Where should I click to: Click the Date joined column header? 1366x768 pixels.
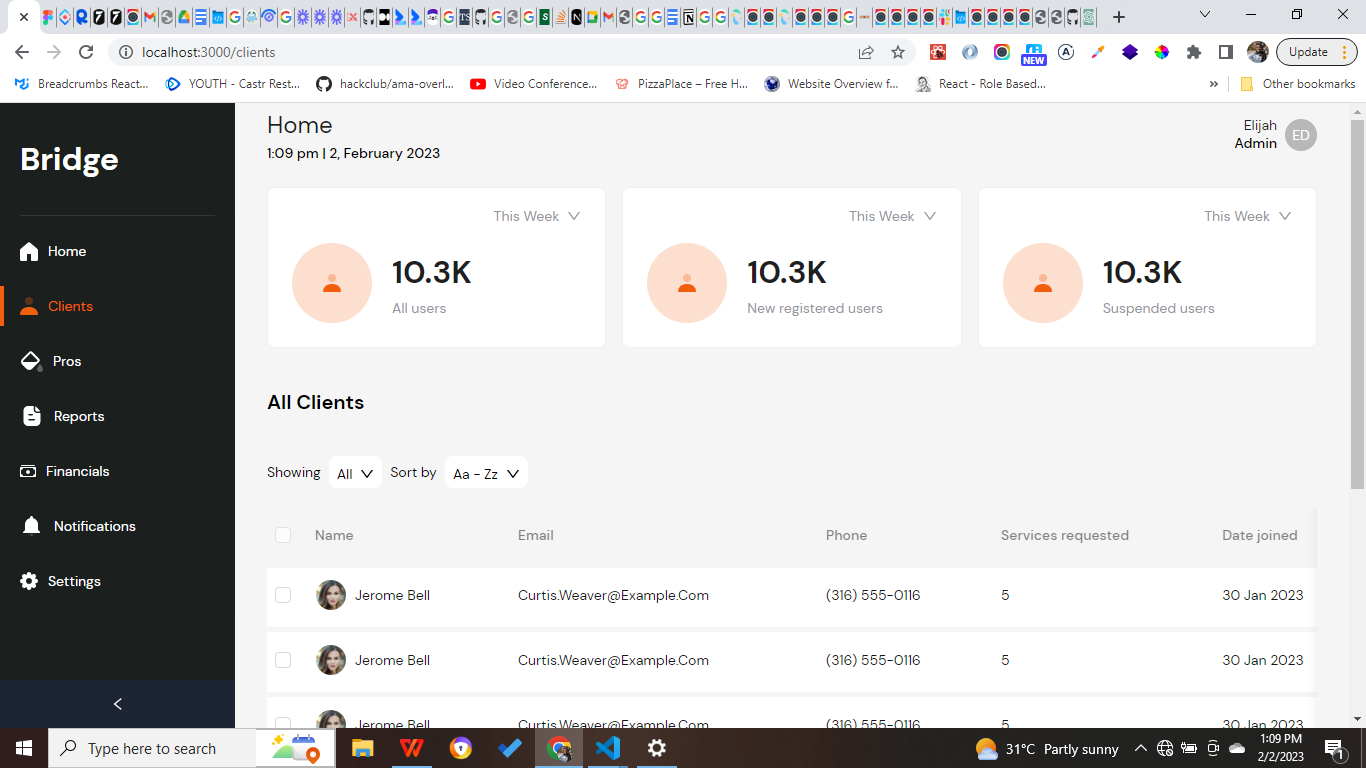tap(1260, 535)
